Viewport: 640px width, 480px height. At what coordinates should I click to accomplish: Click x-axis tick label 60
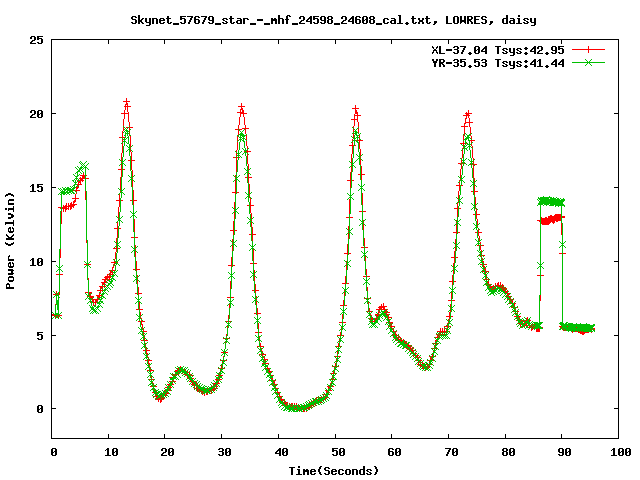point(394,452)
